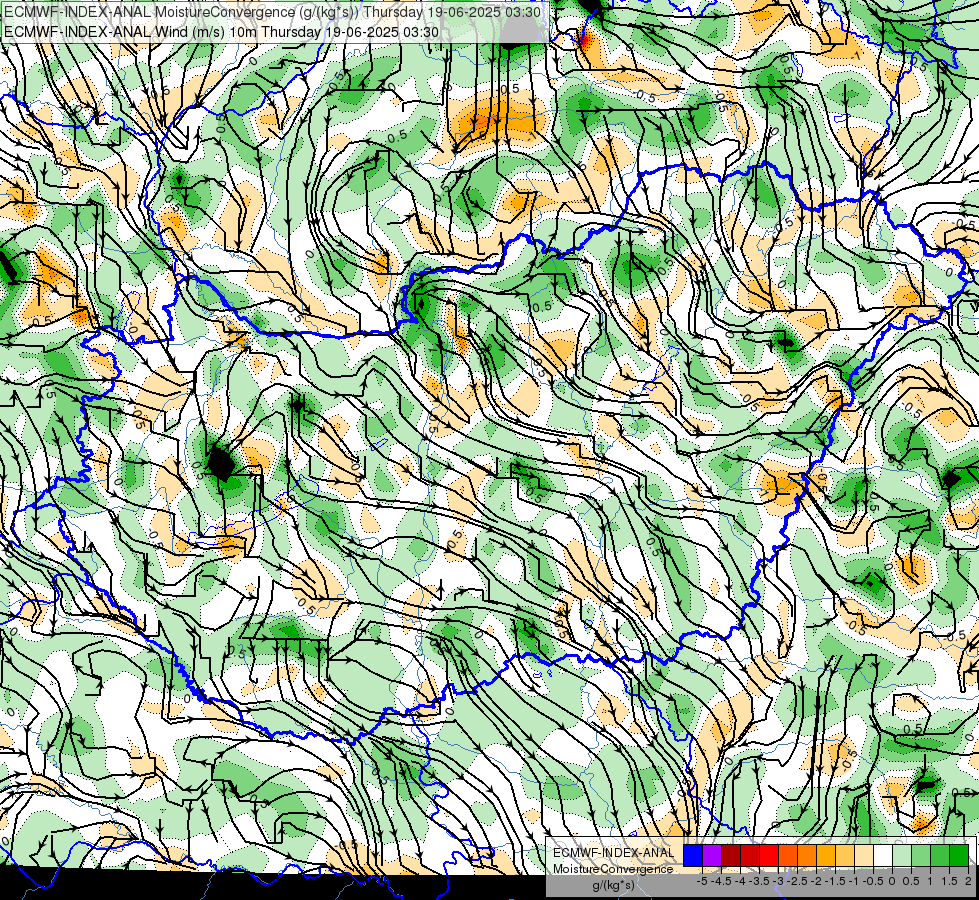Screen dimensions: 979x900
Task: Click 'MoistureConvergence' label in the legend box
Action: [613, 869]
